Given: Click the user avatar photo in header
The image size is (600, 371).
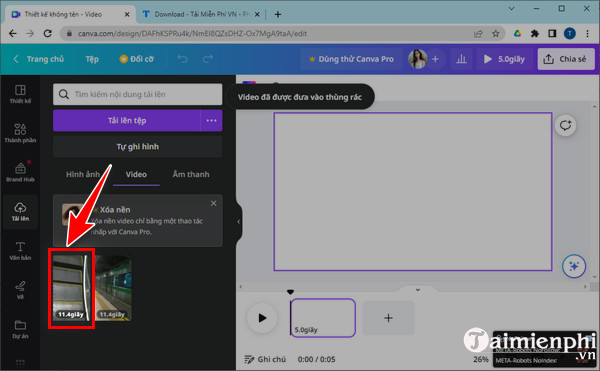Looking at the screenshot, I should pos(417,59).
